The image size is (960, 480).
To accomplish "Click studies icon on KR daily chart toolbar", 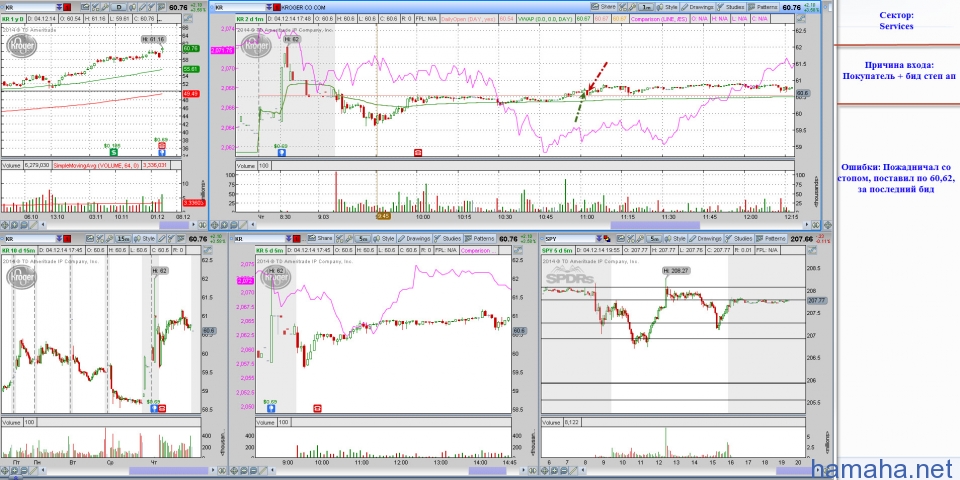I will click(151, 7).
